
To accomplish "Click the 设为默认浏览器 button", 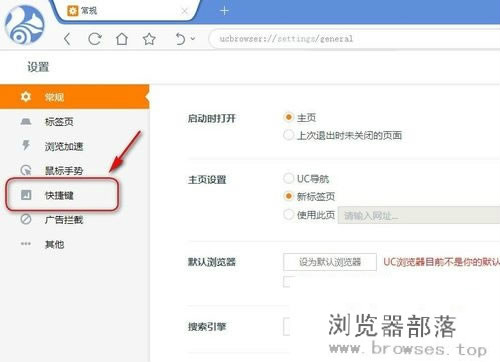I will pyautogui.click(x=330, y=262).
